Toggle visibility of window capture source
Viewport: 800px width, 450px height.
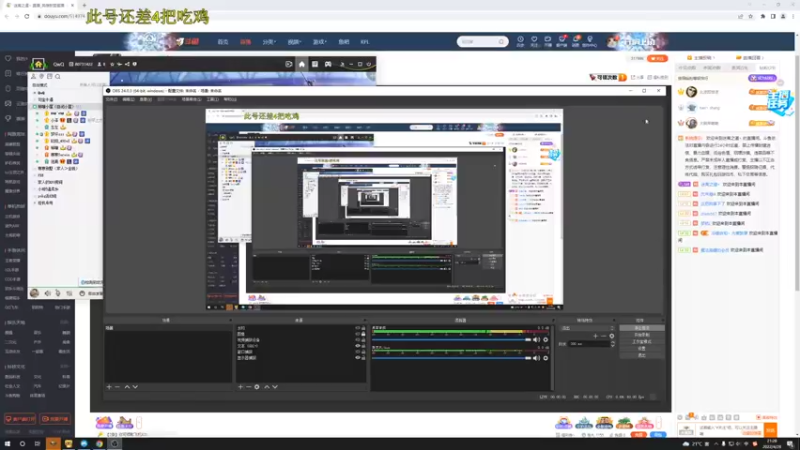click(358, 352)
